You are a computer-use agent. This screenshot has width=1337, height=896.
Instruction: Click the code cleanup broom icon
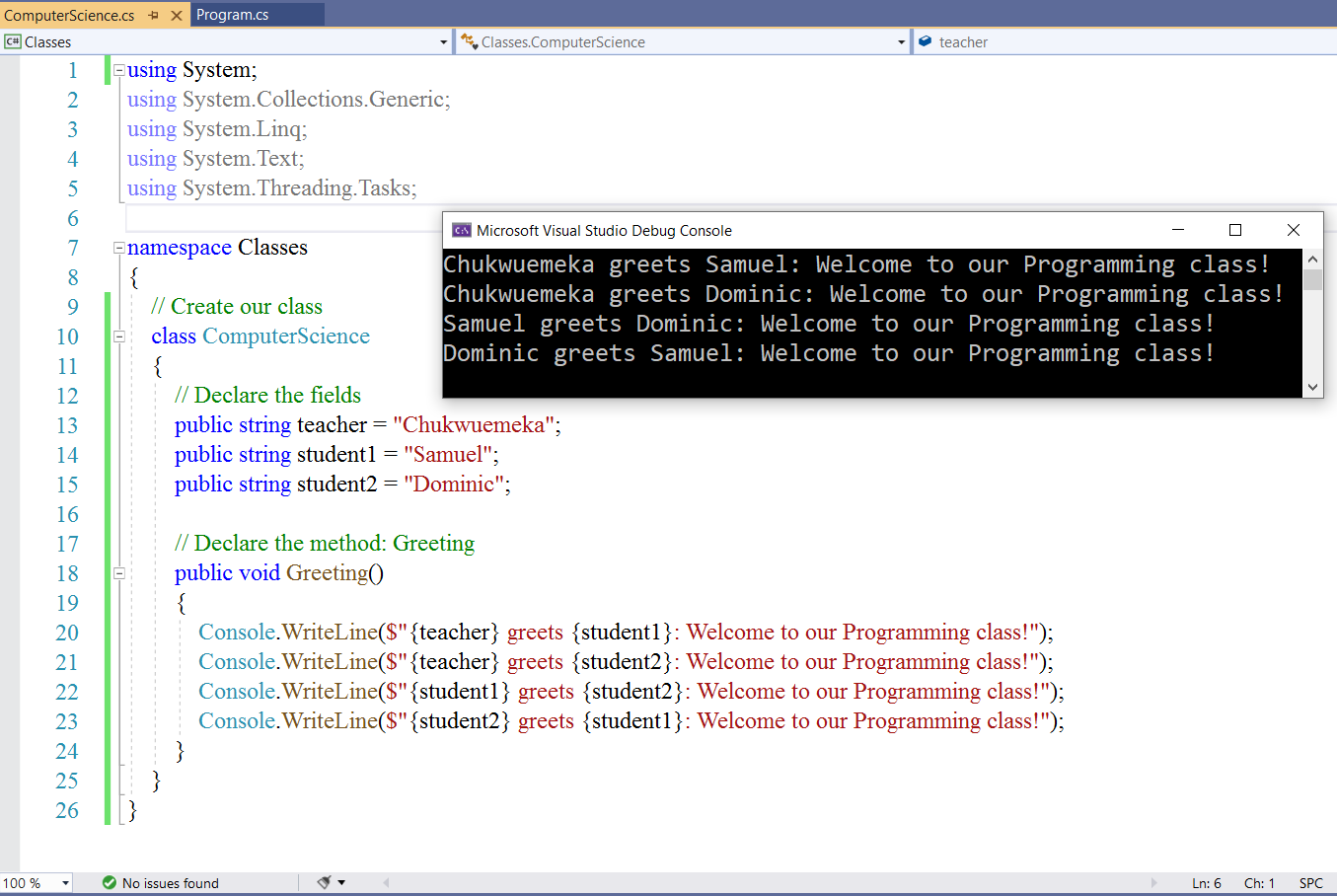(x=324, y=882)
